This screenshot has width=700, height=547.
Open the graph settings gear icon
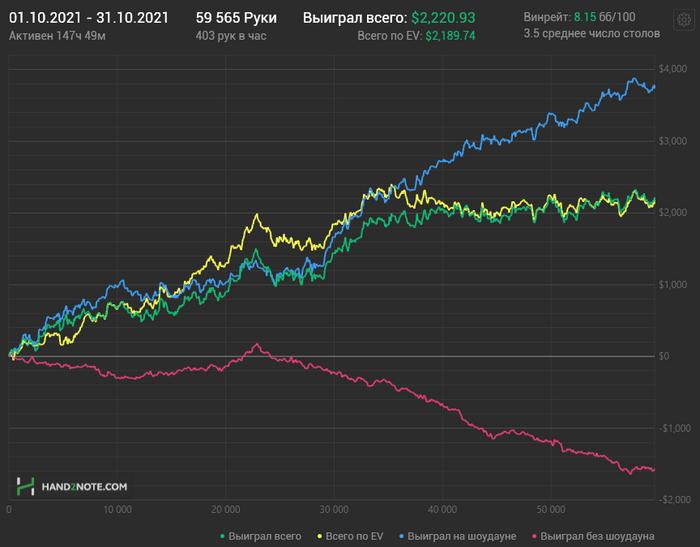(683, 20)
